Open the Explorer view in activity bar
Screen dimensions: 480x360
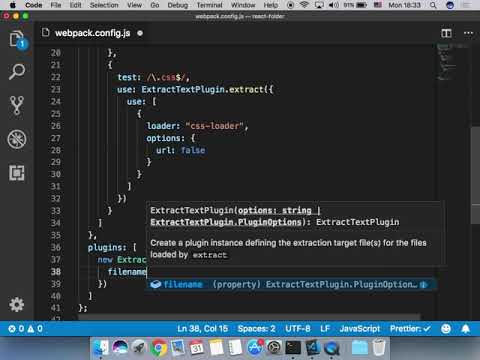click(17, 40)
